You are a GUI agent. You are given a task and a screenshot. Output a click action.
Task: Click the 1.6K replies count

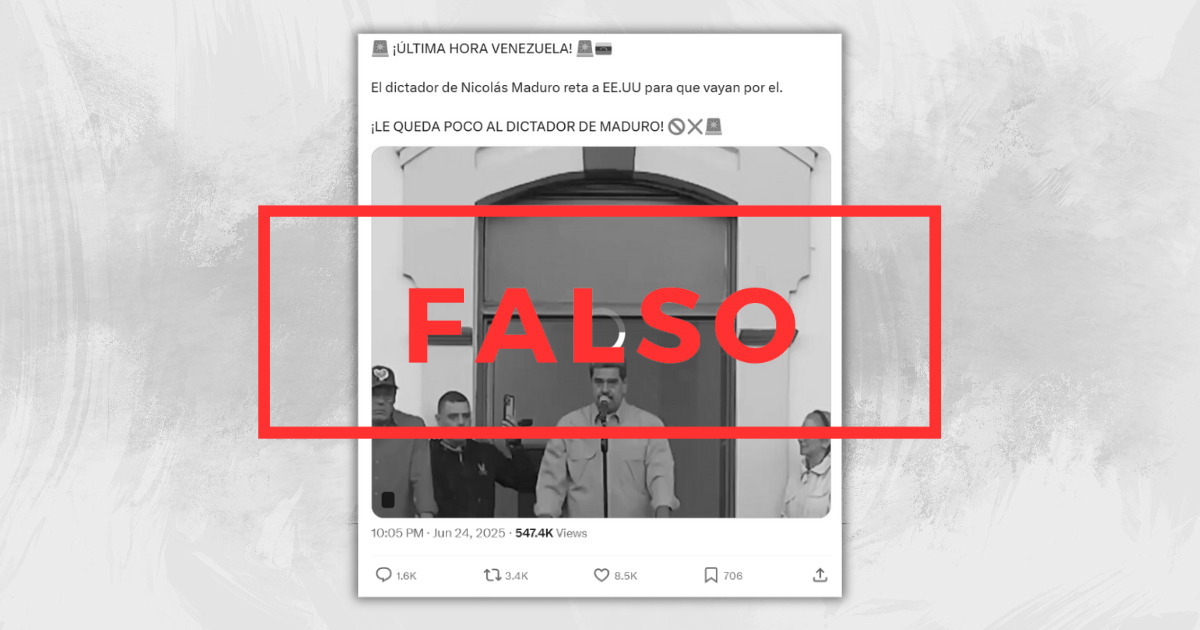point(406,576)
